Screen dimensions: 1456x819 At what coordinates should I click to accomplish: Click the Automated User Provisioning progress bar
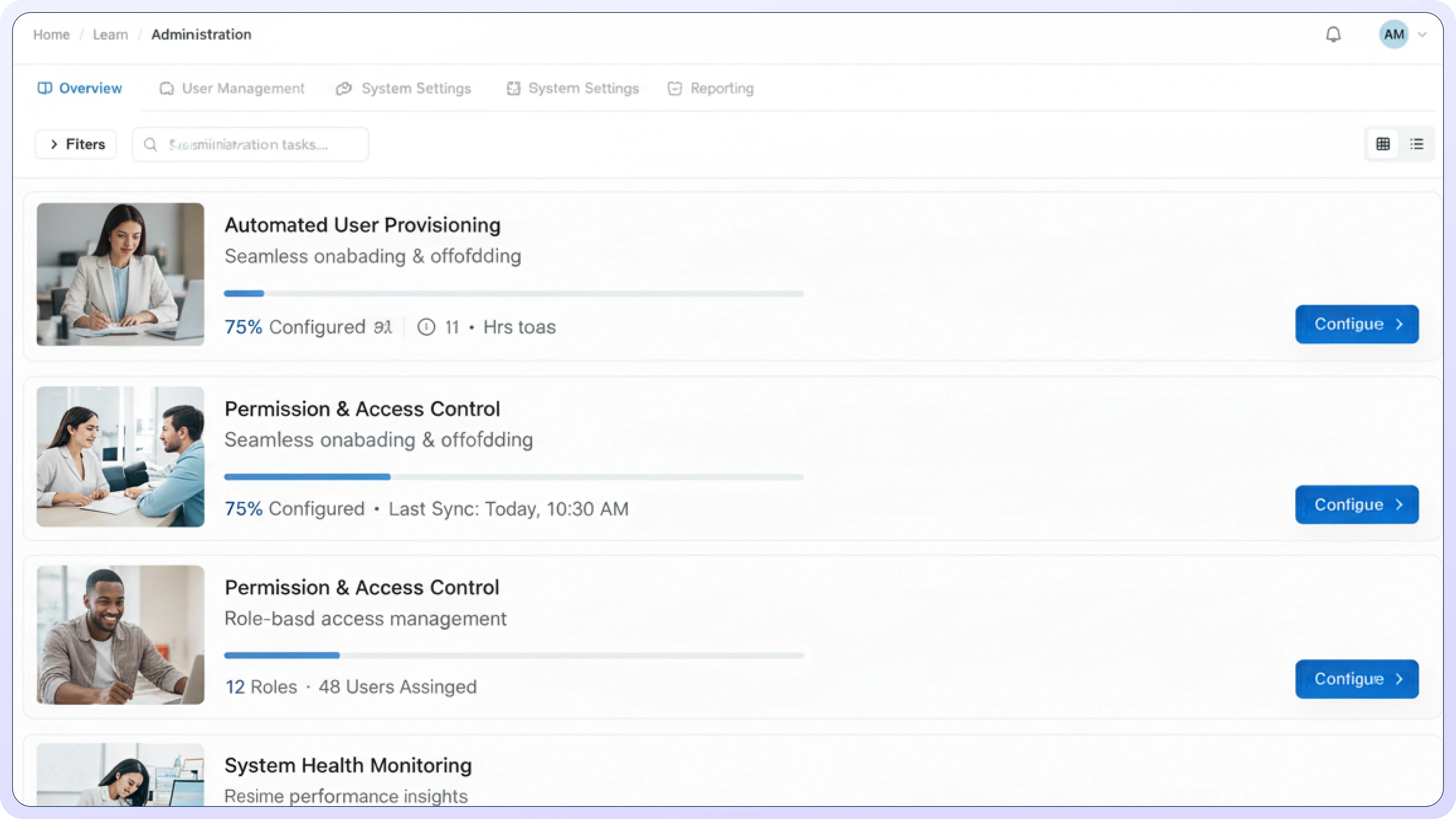pyautogui.click(x=513, y=293)
